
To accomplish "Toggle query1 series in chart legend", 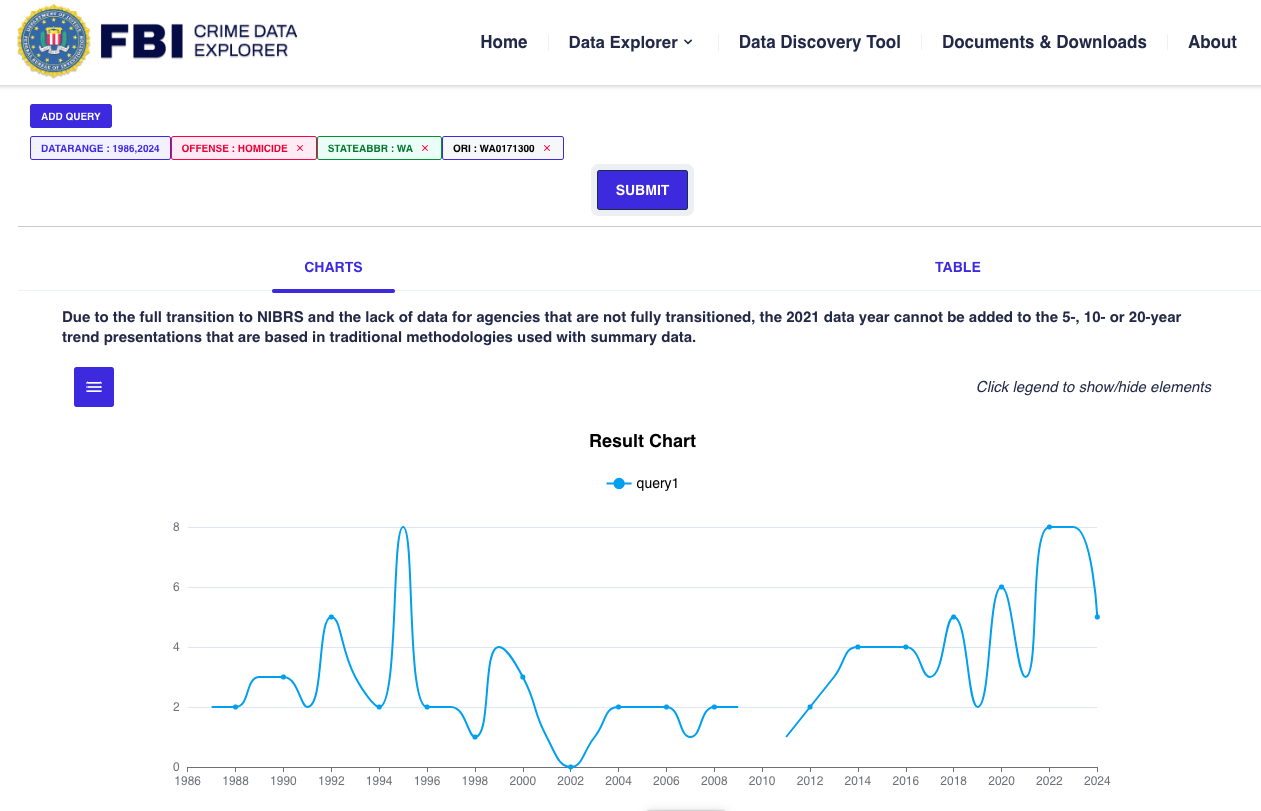I will coord(643,484).
